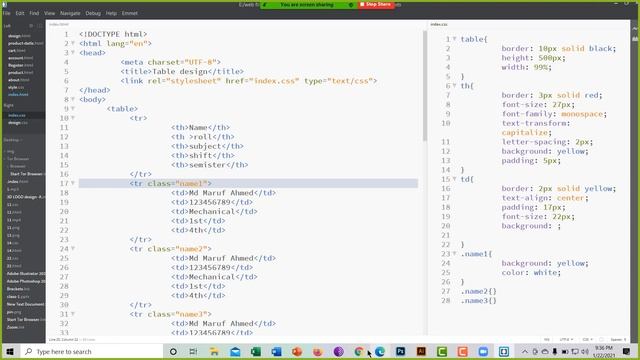Click the Stop Share button

(376, 4)
